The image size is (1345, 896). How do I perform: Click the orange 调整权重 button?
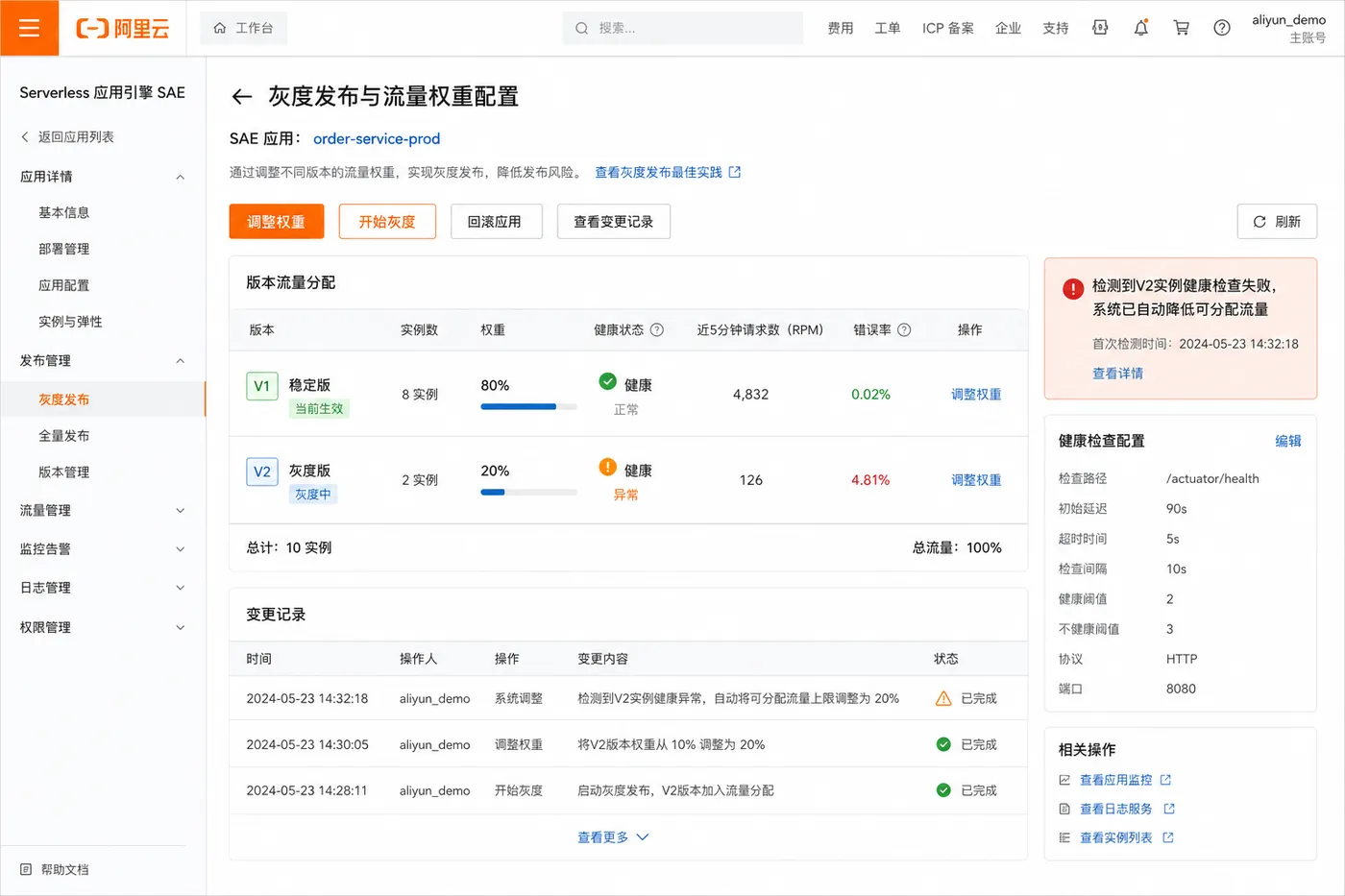point(277,222)
